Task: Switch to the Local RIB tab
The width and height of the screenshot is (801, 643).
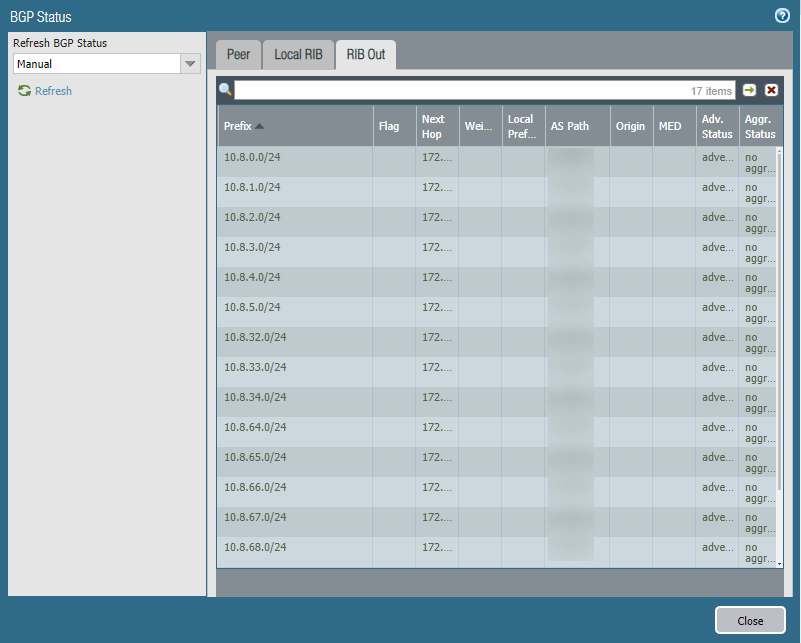Action: click(298, 55)
